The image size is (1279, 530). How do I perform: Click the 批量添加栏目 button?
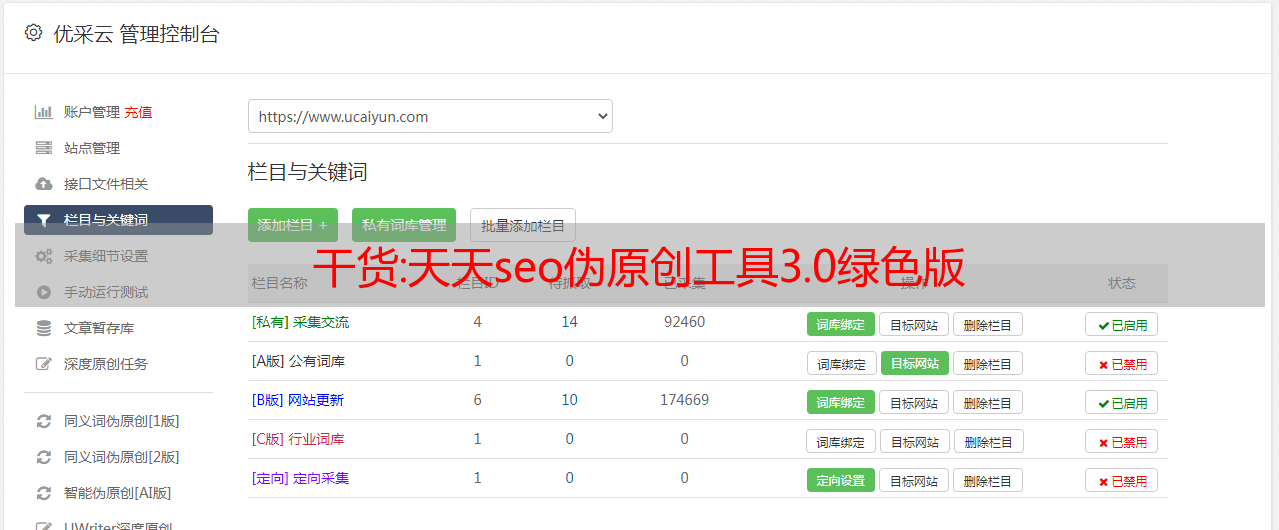[523, 225]
